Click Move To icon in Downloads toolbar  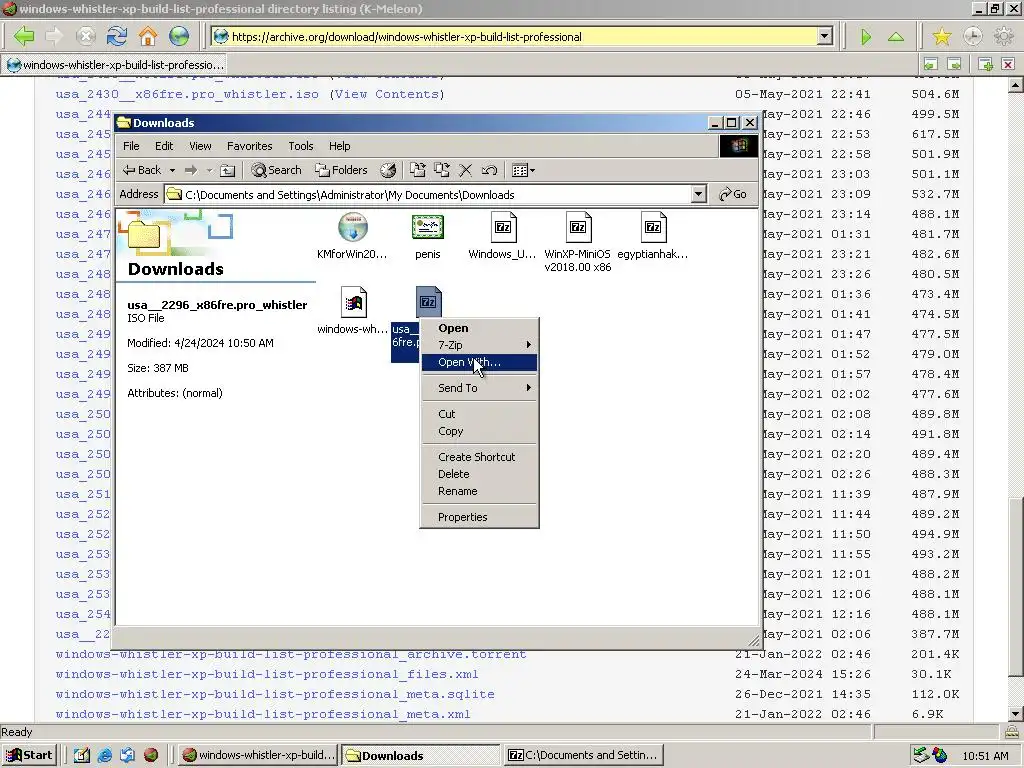click(417, 170)
